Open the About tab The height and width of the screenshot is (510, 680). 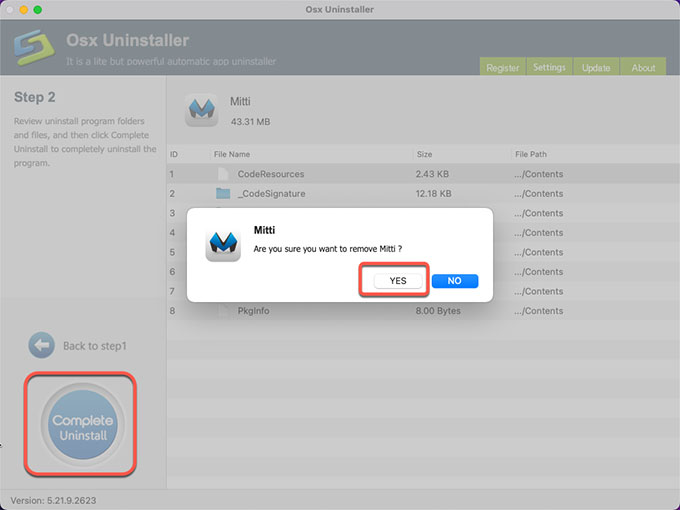(643, 68)
